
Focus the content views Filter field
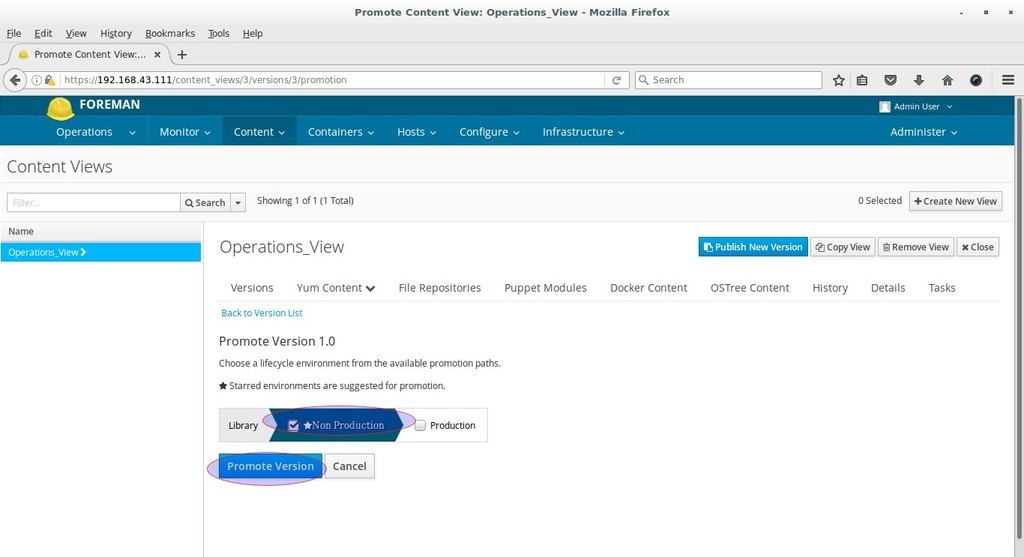click(93, 202)
